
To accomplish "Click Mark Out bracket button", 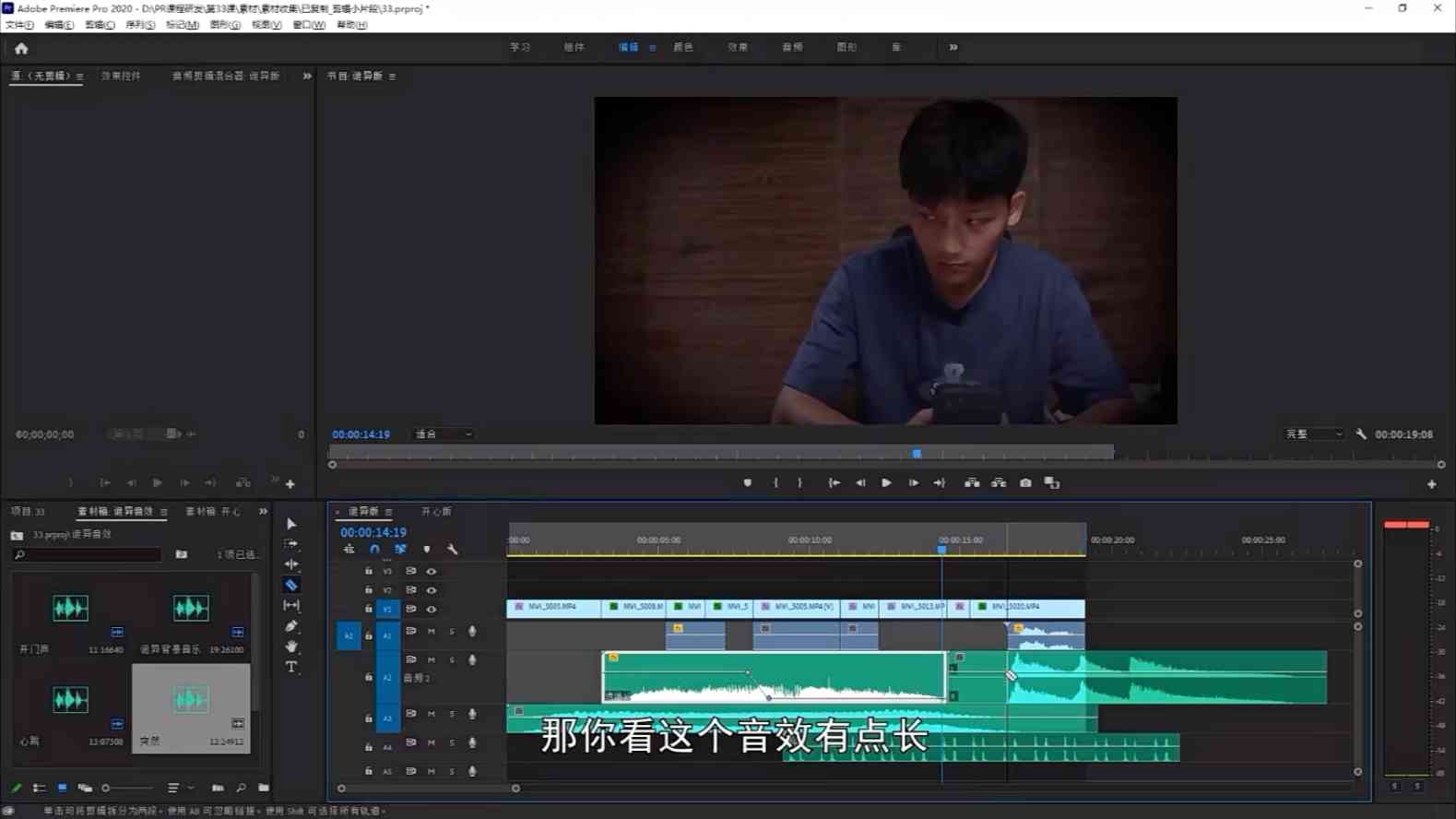I will tap(799, 483).
